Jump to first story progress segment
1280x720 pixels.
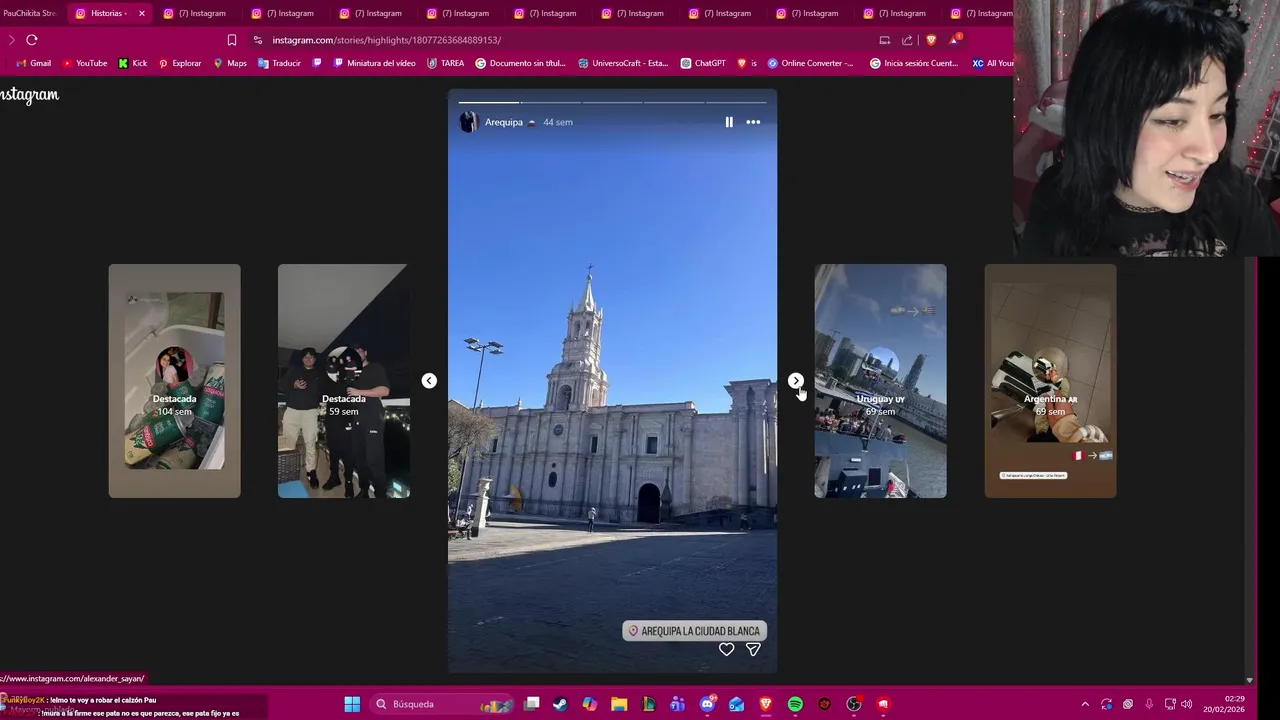click(489, 101)
